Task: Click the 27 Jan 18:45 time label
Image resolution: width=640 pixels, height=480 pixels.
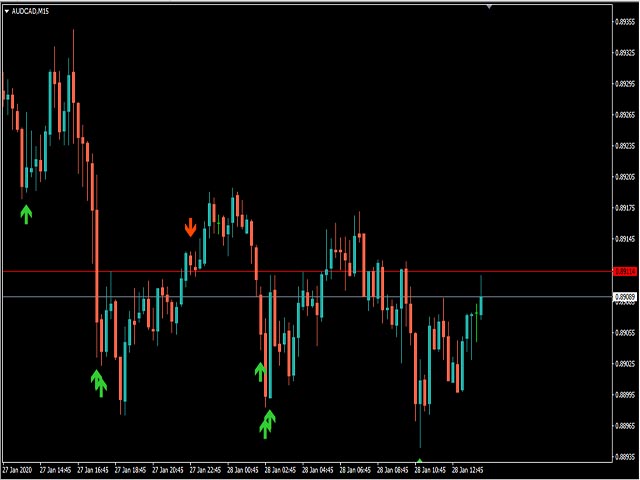Action: pyautogui.click(x=131, y=470)
